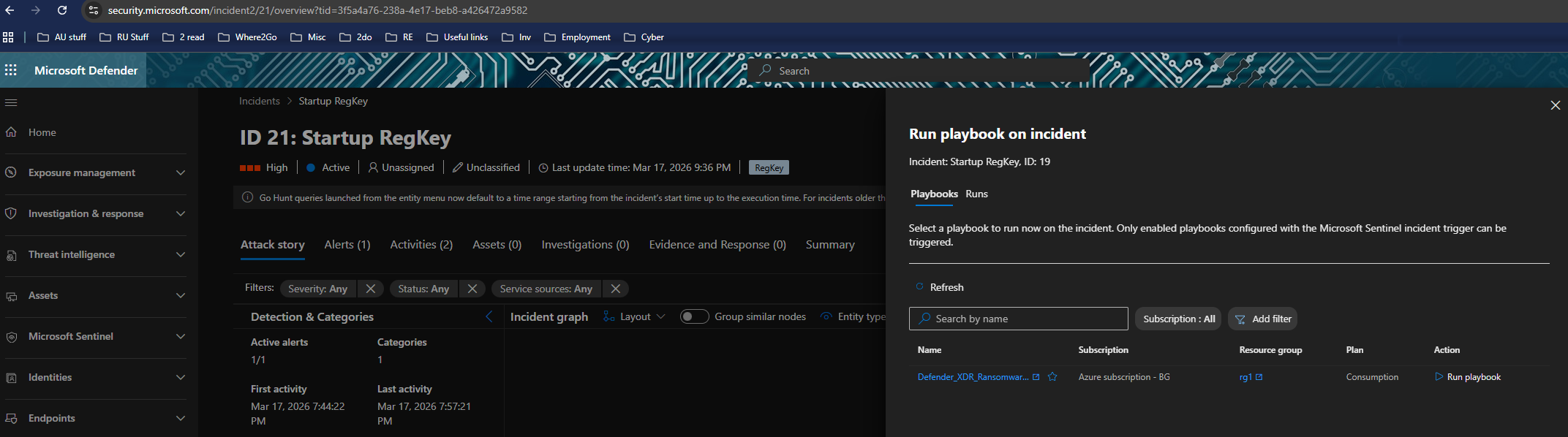Viewport: 1568px width, 437px height.
Task: Collapse the left navigation hamburger menu
Action: click(11, 102)
